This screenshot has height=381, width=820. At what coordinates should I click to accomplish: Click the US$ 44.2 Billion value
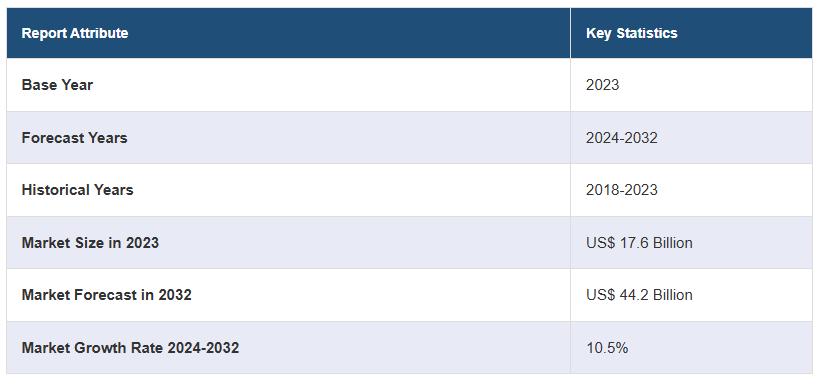coord(639,295)
